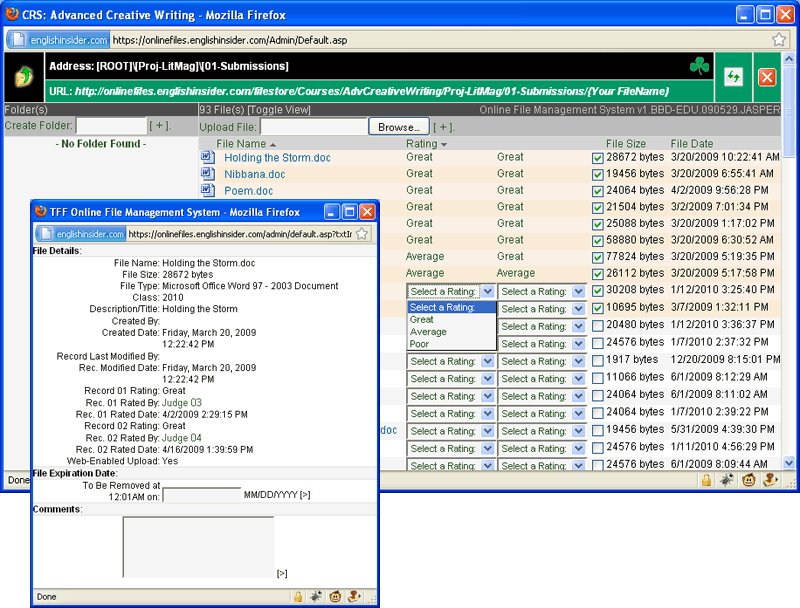The image size is (800, 608).
Task: Click the file expiration date MM/DD/YYYY field
Action: [x=202, y=494]
